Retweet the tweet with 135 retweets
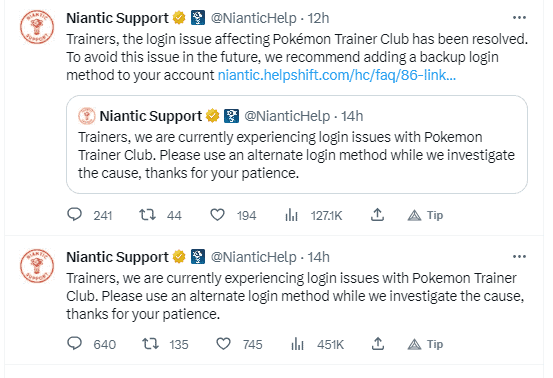Image resolution: width=553 pixels, height=378 pixels. [x=150, y=343]
